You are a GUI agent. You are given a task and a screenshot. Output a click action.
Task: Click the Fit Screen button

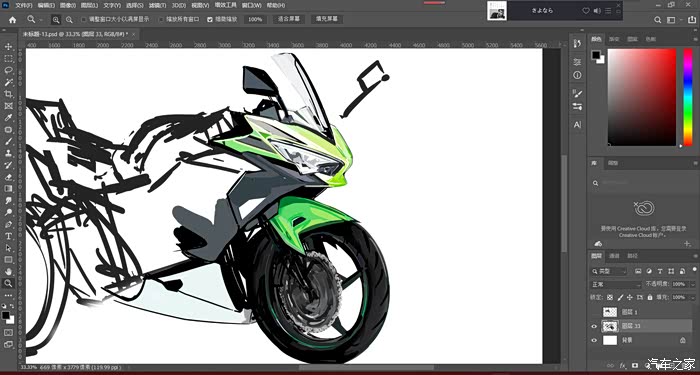(288, 19)
